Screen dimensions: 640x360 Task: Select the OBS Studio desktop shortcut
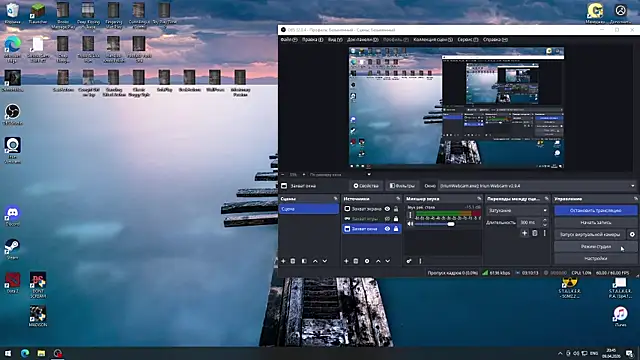[13, 114]
